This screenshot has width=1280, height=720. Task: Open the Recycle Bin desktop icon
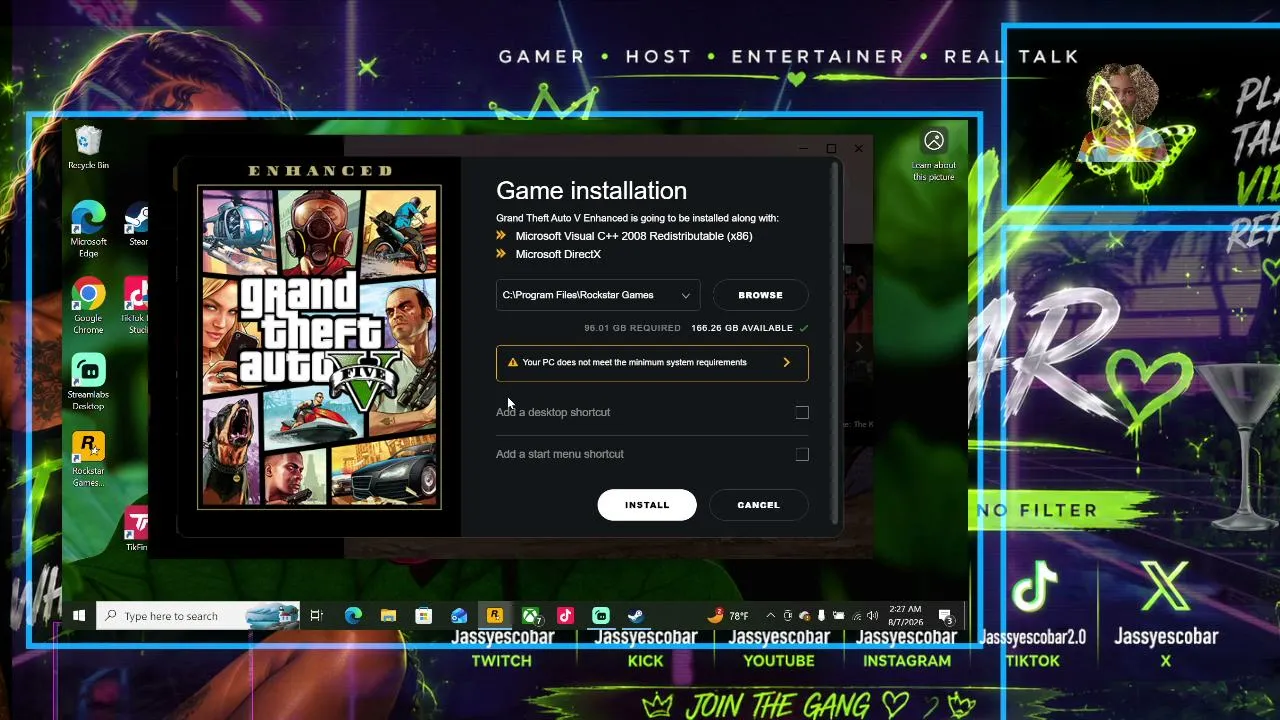coord(88,147)
